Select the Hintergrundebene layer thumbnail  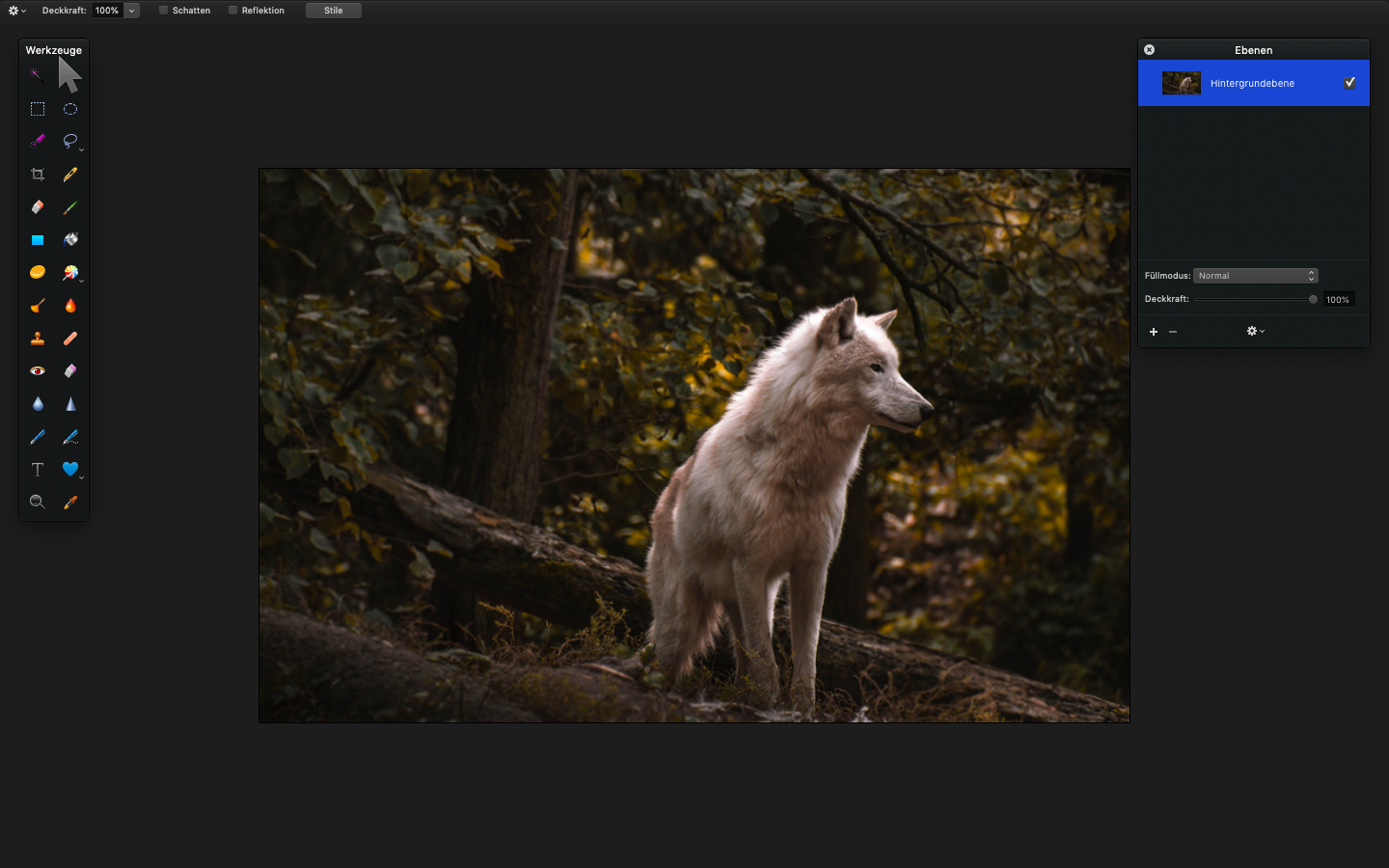click(x=1182, y=83)
